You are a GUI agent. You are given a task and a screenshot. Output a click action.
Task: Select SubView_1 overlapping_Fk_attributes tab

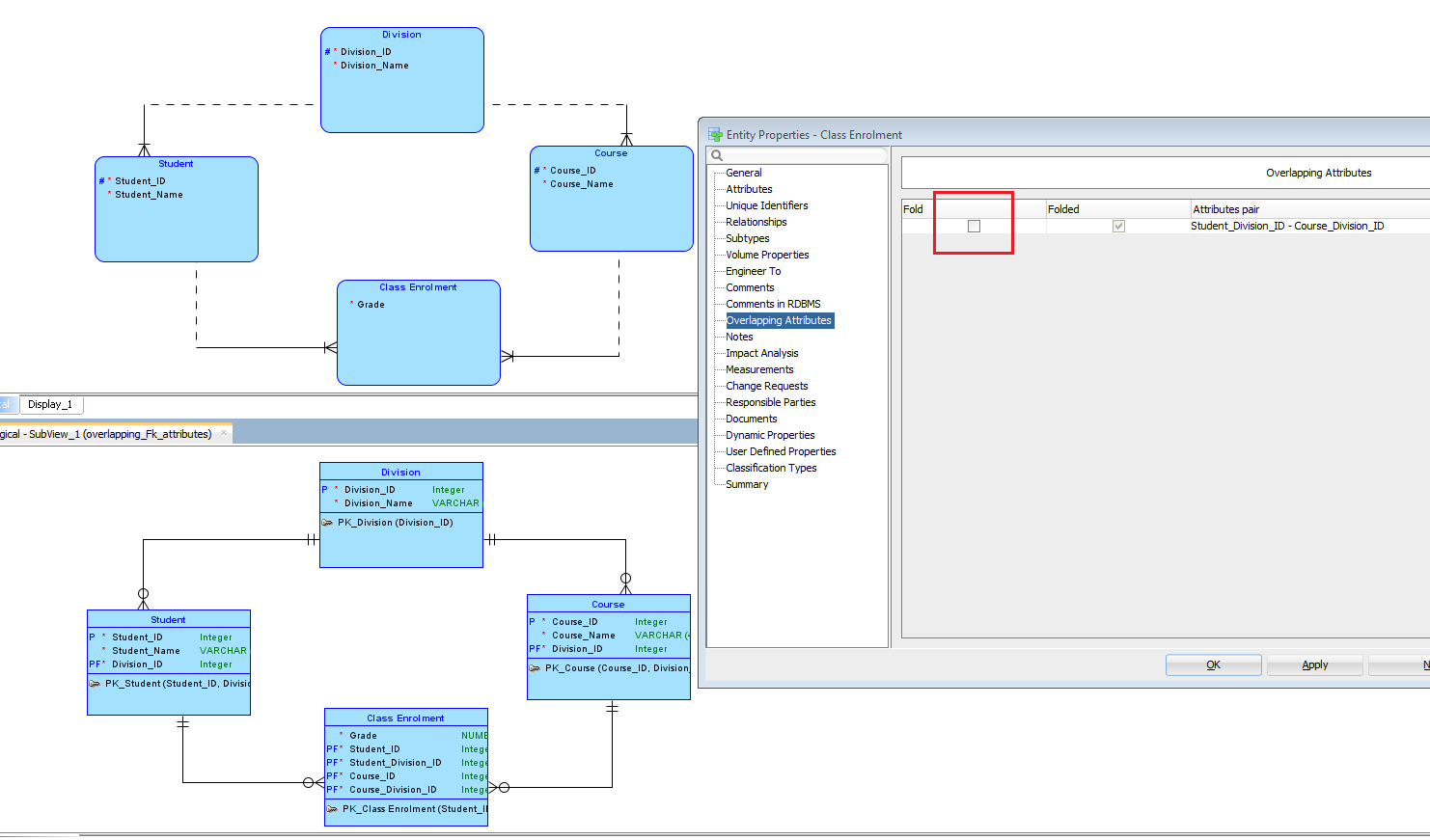114,434
